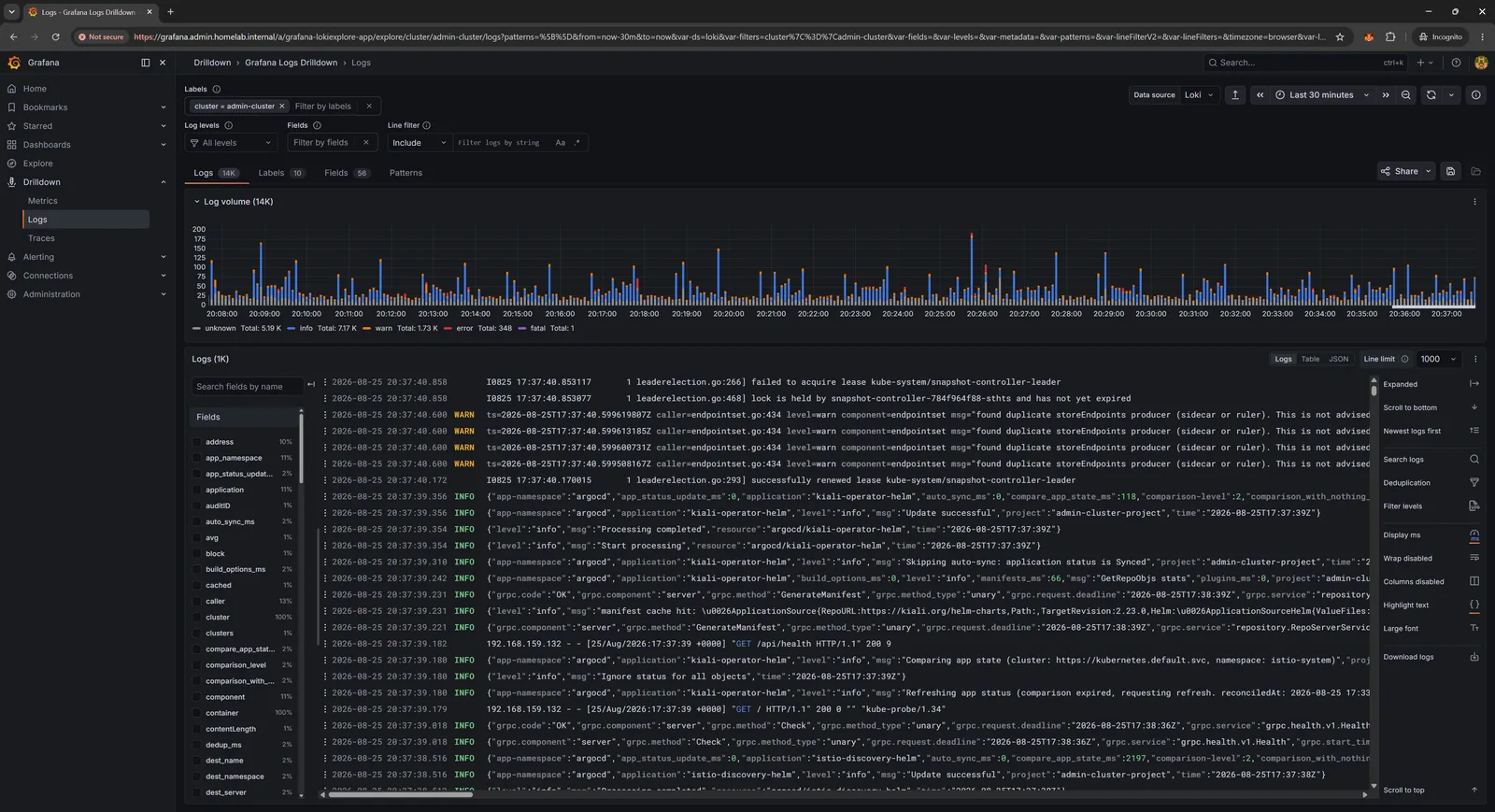Go to Grafana Logs Drilldown breadcrumb
Image resolution: width=1495 pixels, height=812 pixels.
coord(291,63)
